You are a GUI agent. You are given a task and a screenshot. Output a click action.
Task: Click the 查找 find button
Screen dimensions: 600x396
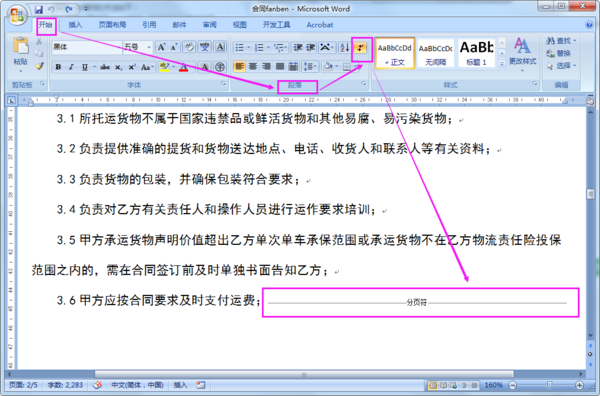561,41
